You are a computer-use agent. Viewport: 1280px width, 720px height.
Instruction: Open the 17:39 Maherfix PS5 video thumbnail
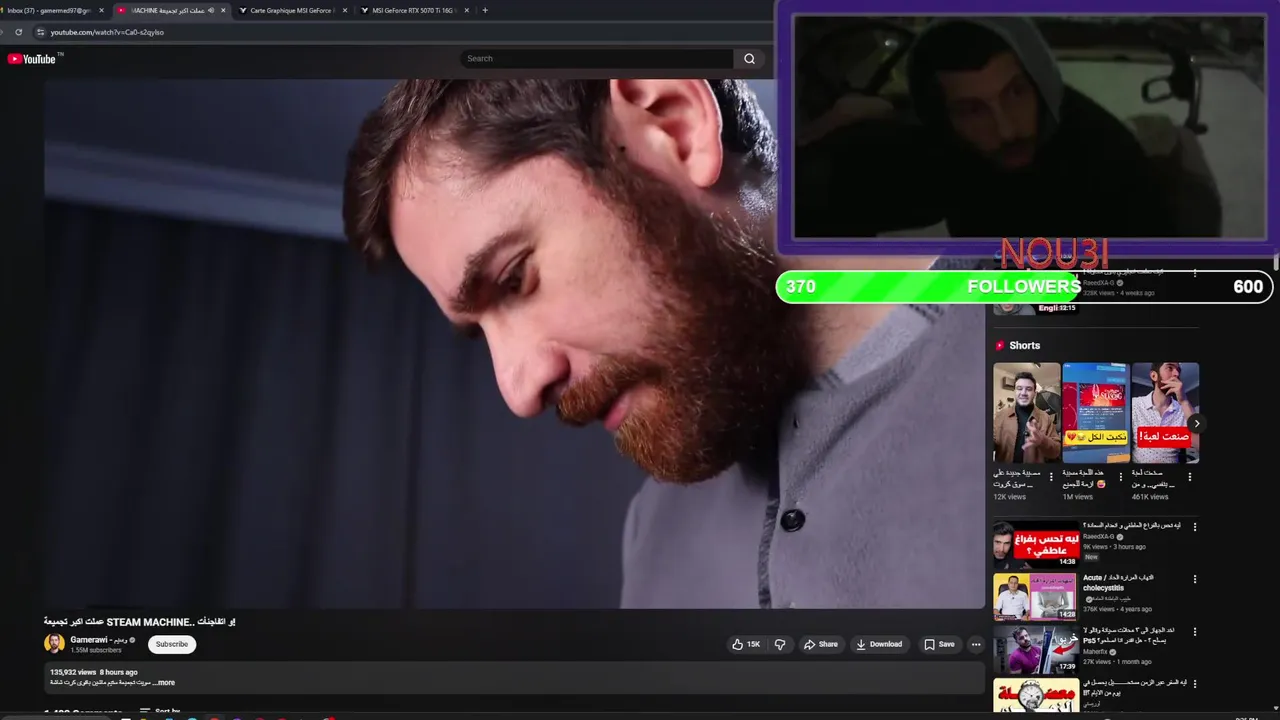click(1036, 649)
